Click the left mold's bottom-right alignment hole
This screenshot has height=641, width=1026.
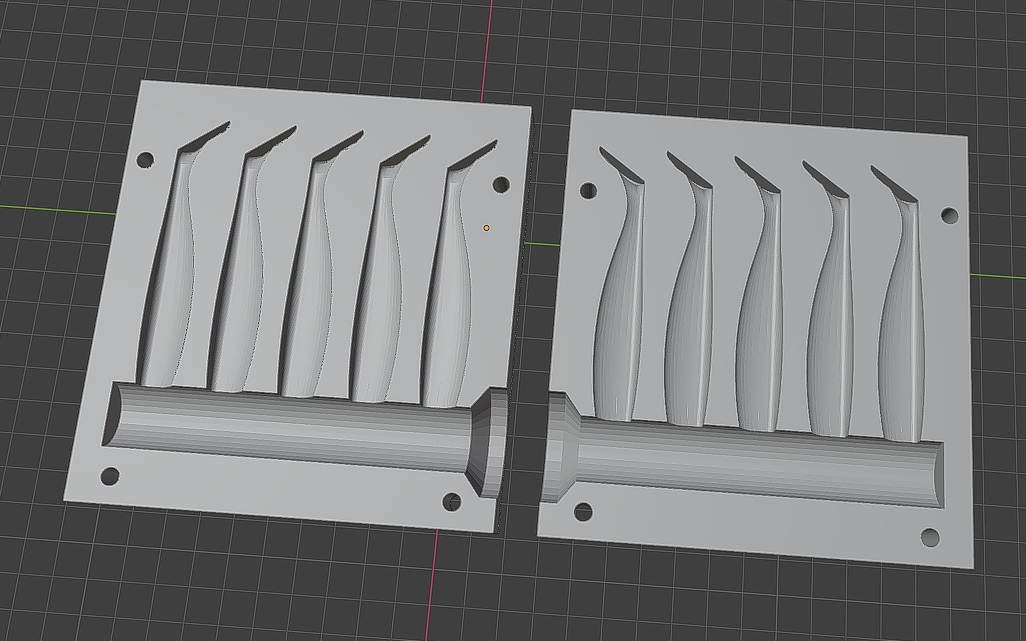[x=451, y=502]
